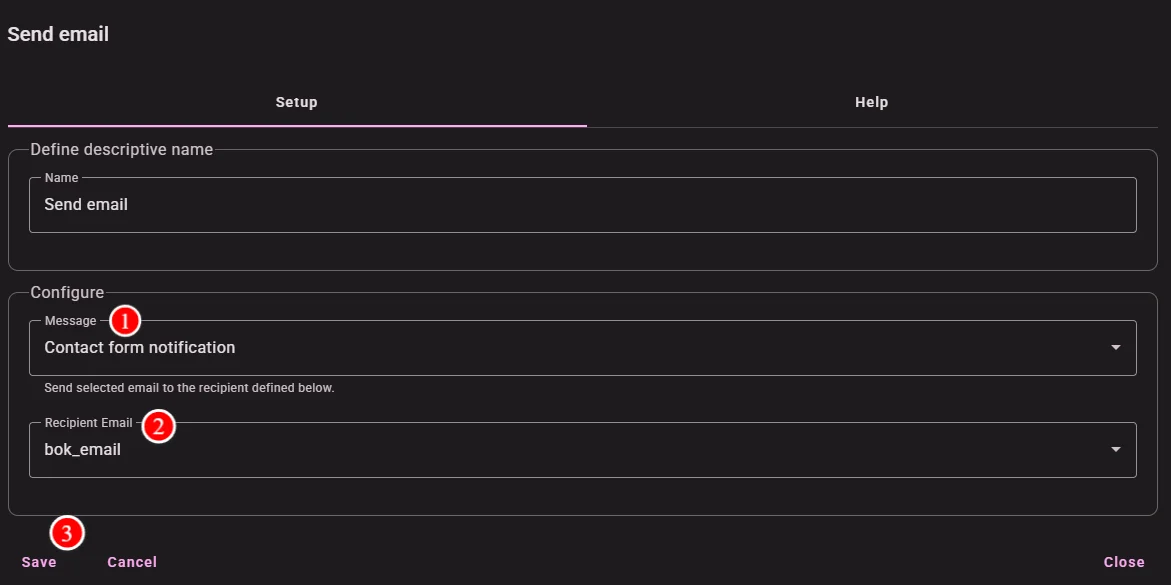Click the 'Send email' dialog title
Image resolution: width=1171 pixels, height=585 pixels.
tap(58, 34)
